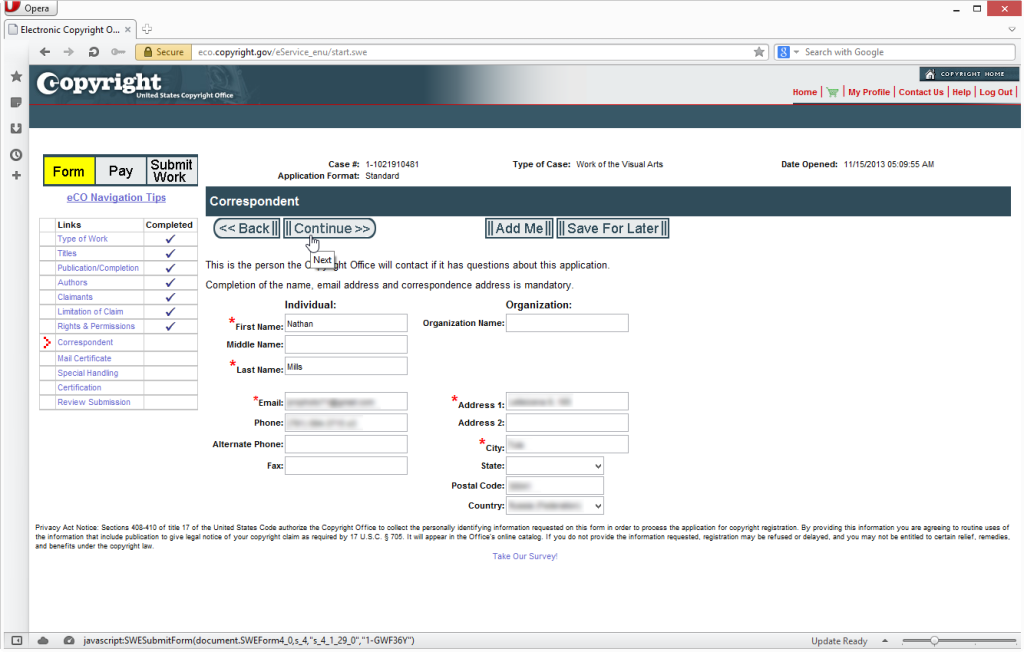Close the Electronic Copyright Office tab

click(127, 29)
